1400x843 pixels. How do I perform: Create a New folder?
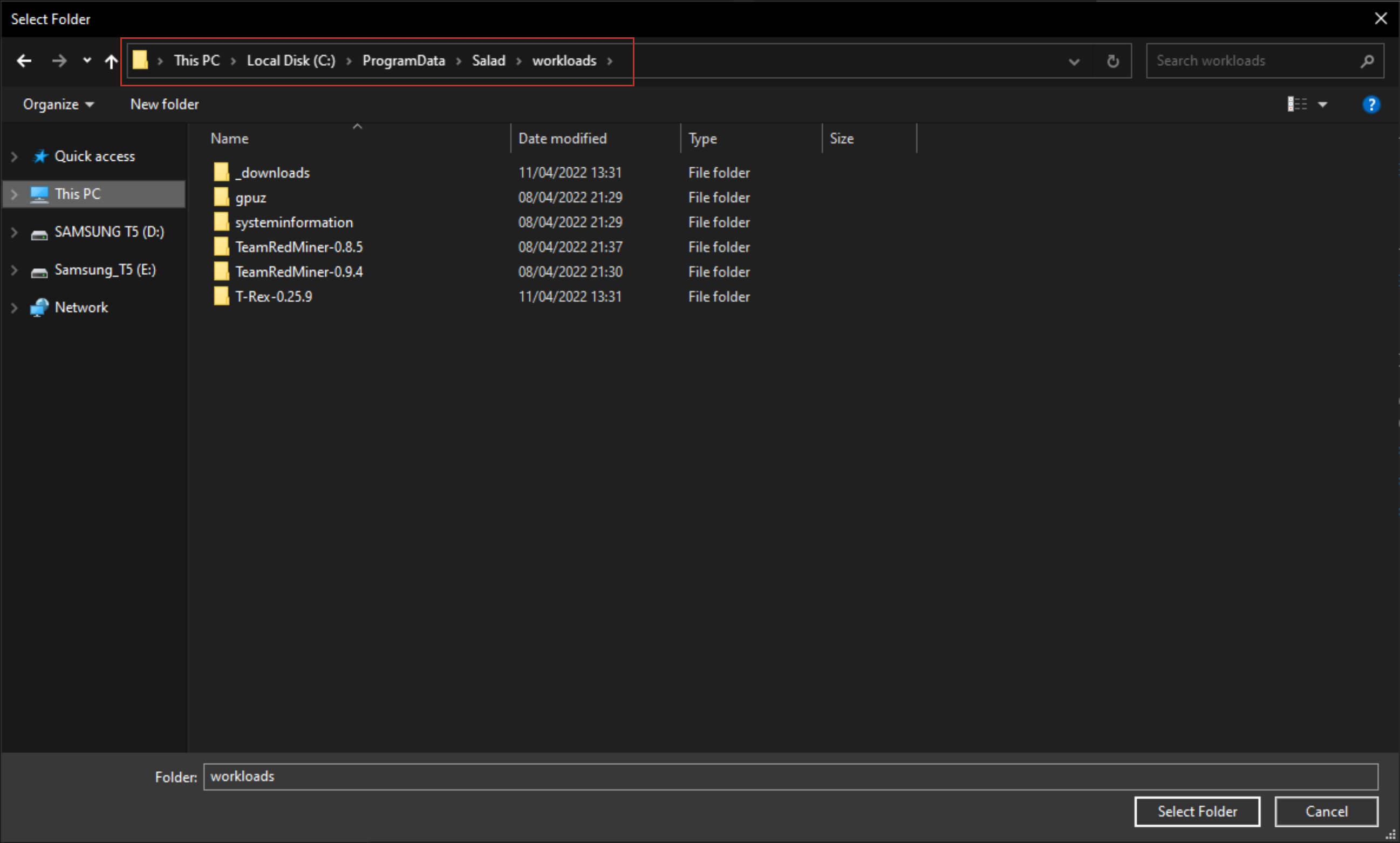[x=165, y=104]
